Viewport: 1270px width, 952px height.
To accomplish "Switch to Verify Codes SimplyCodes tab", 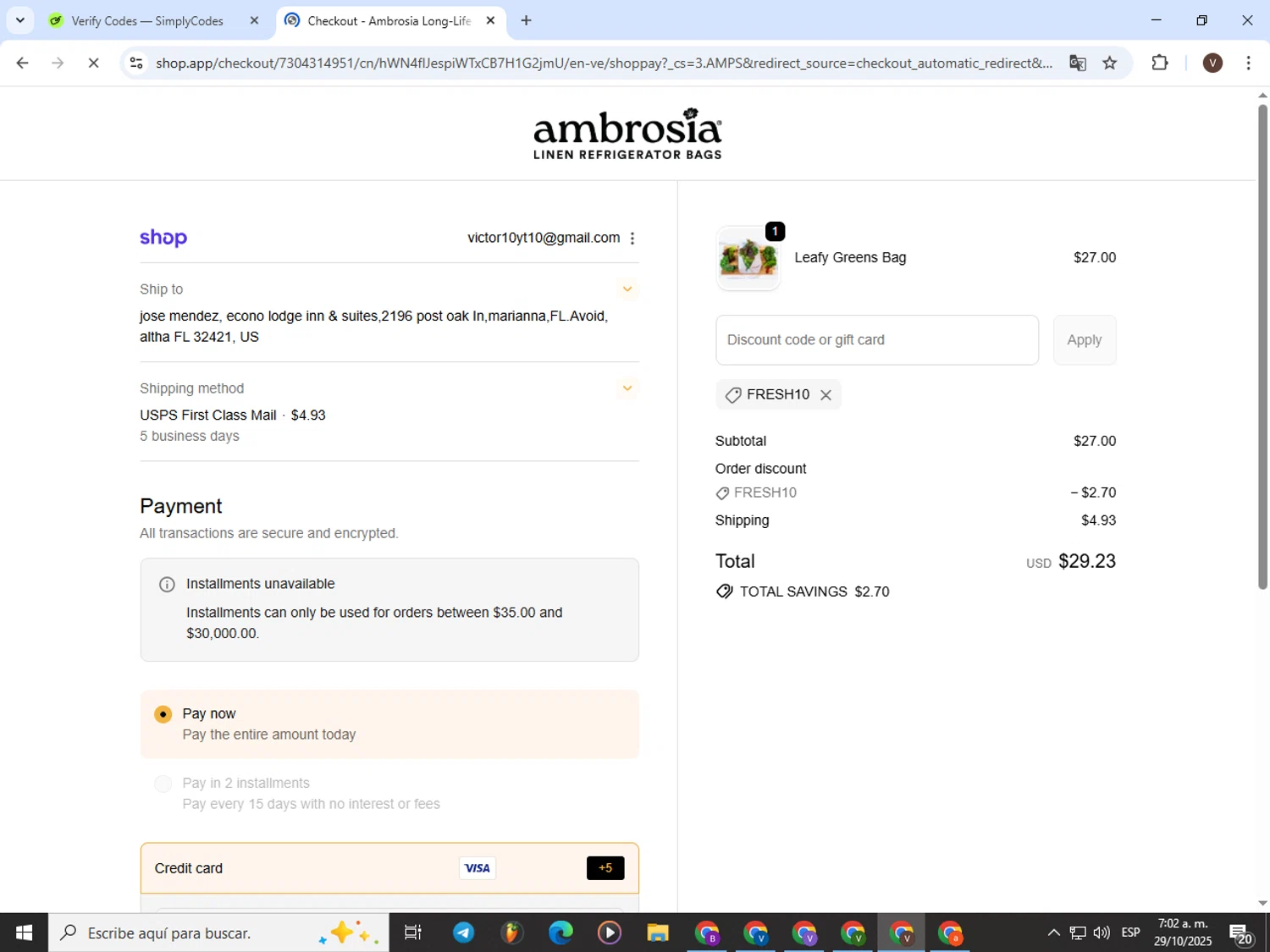I will tap(147, 20).
